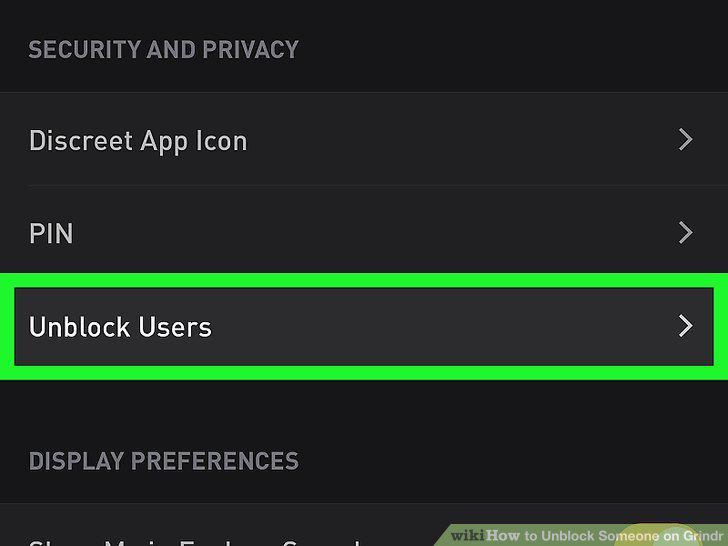This screenshot has height=546, width=728.
Task: Click the Discreet App Icon text label
Action: click(x=138, y=141)
